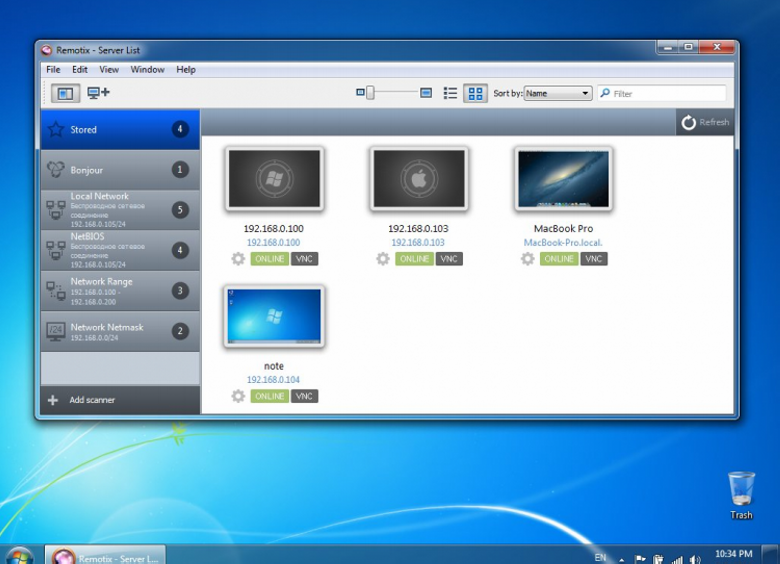Click the Filter search field

[662, 93]
